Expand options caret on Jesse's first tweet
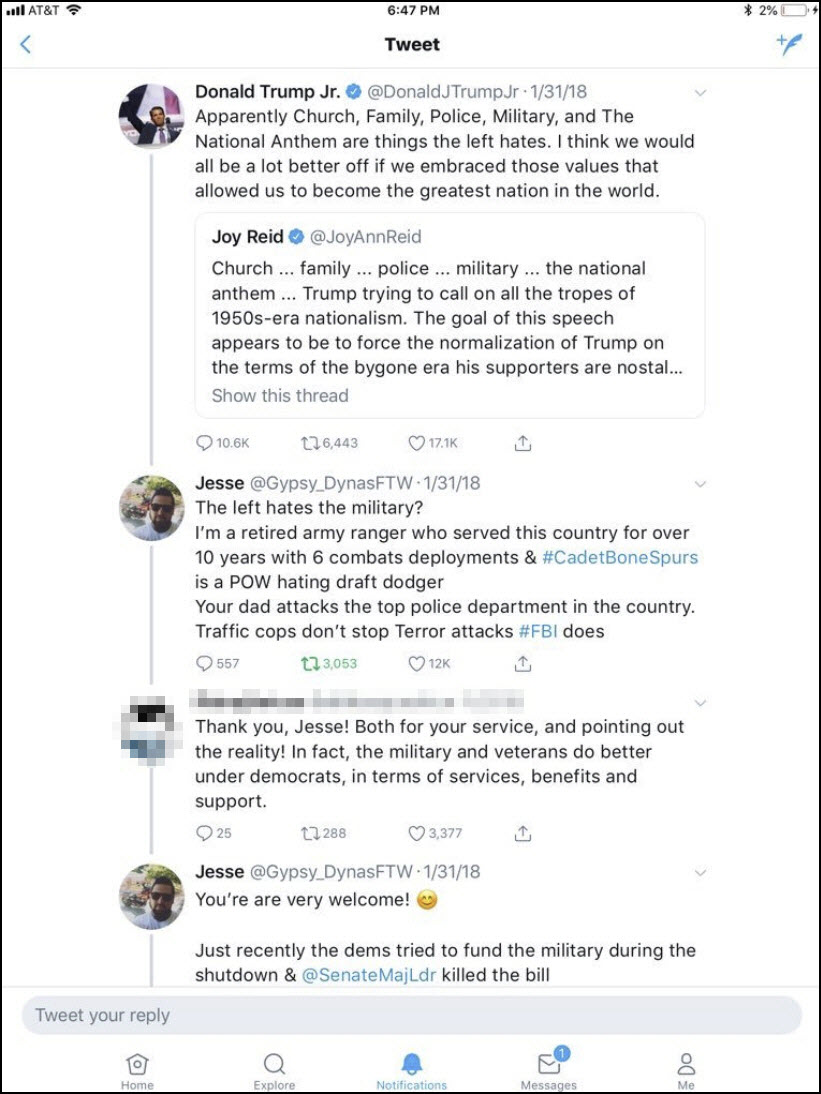 tap(700, 484)
